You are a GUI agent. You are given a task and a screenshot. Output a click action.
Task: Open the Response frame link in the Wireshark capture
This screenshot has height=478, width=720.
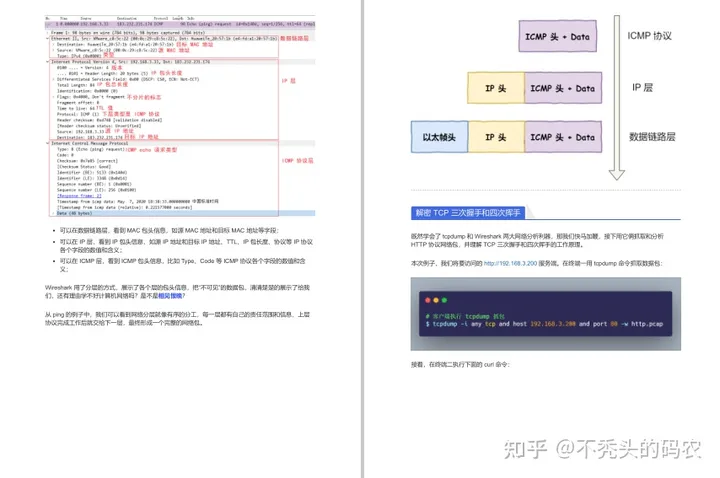[x=79, y=196]
